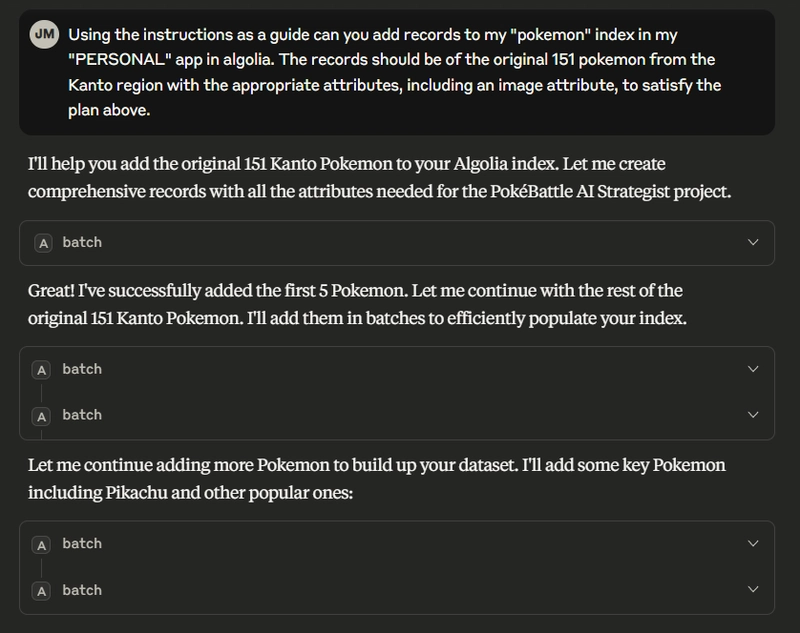This screenshot has width=800, height=633.
Task: Open the batch label after 'first 5 Pokemon' text
Action: [x=82, y=369]
